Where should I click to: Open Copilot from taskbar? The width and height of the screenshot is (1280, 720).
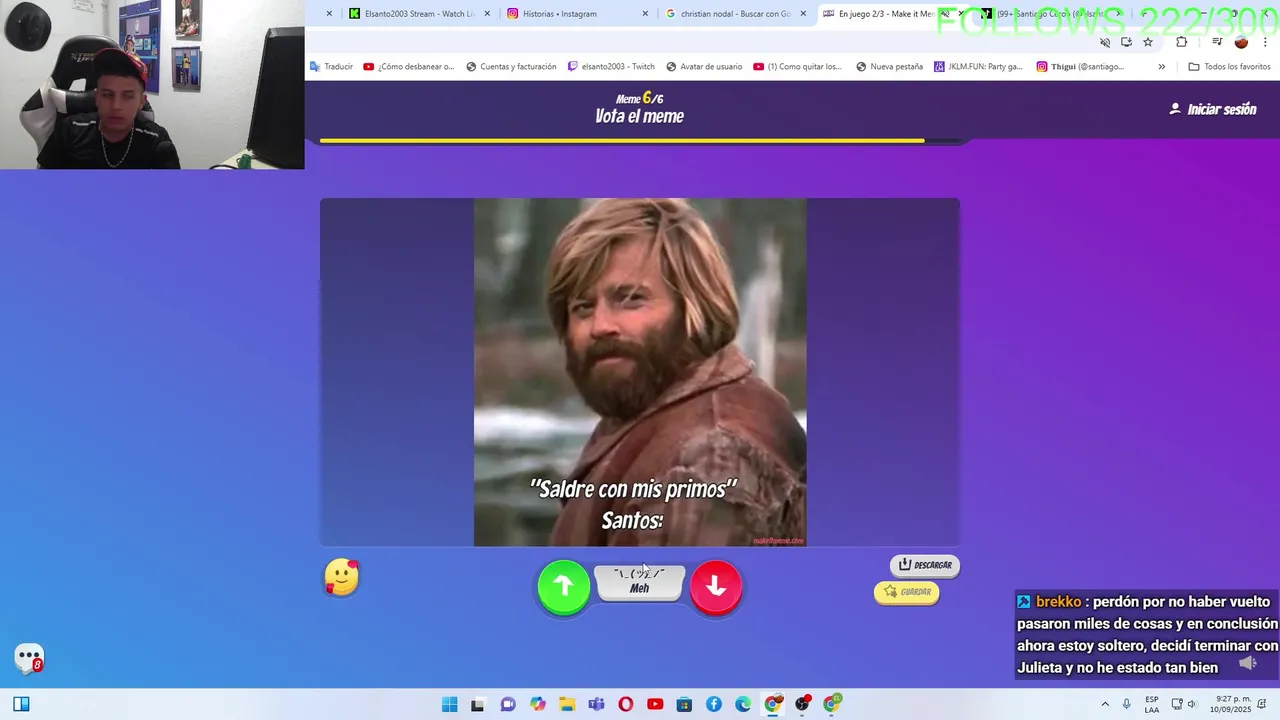pos(538,704)
